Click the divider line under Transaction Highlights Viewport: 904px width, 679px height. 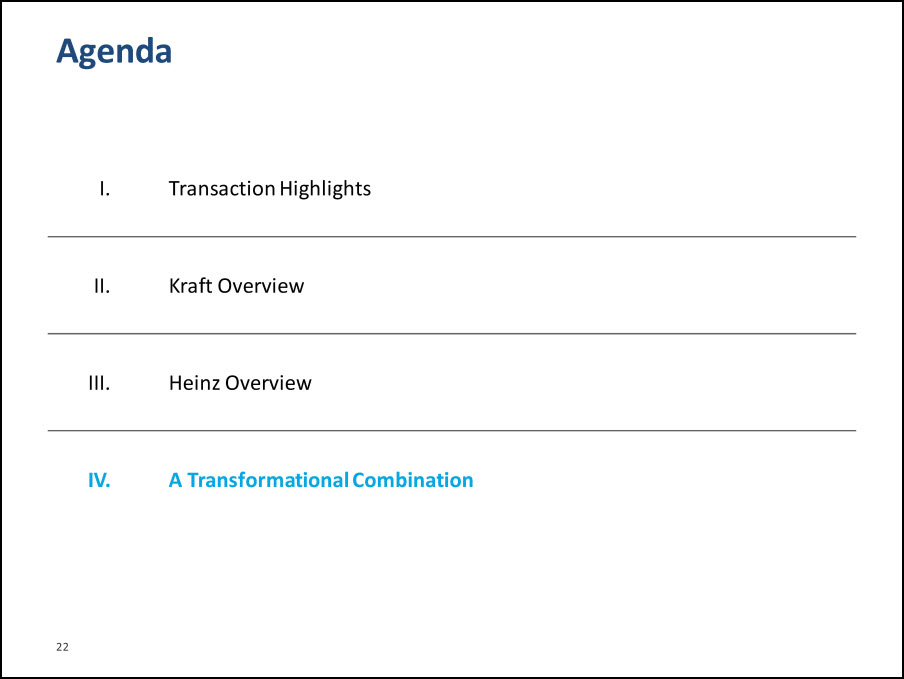[x=452, y=237]
